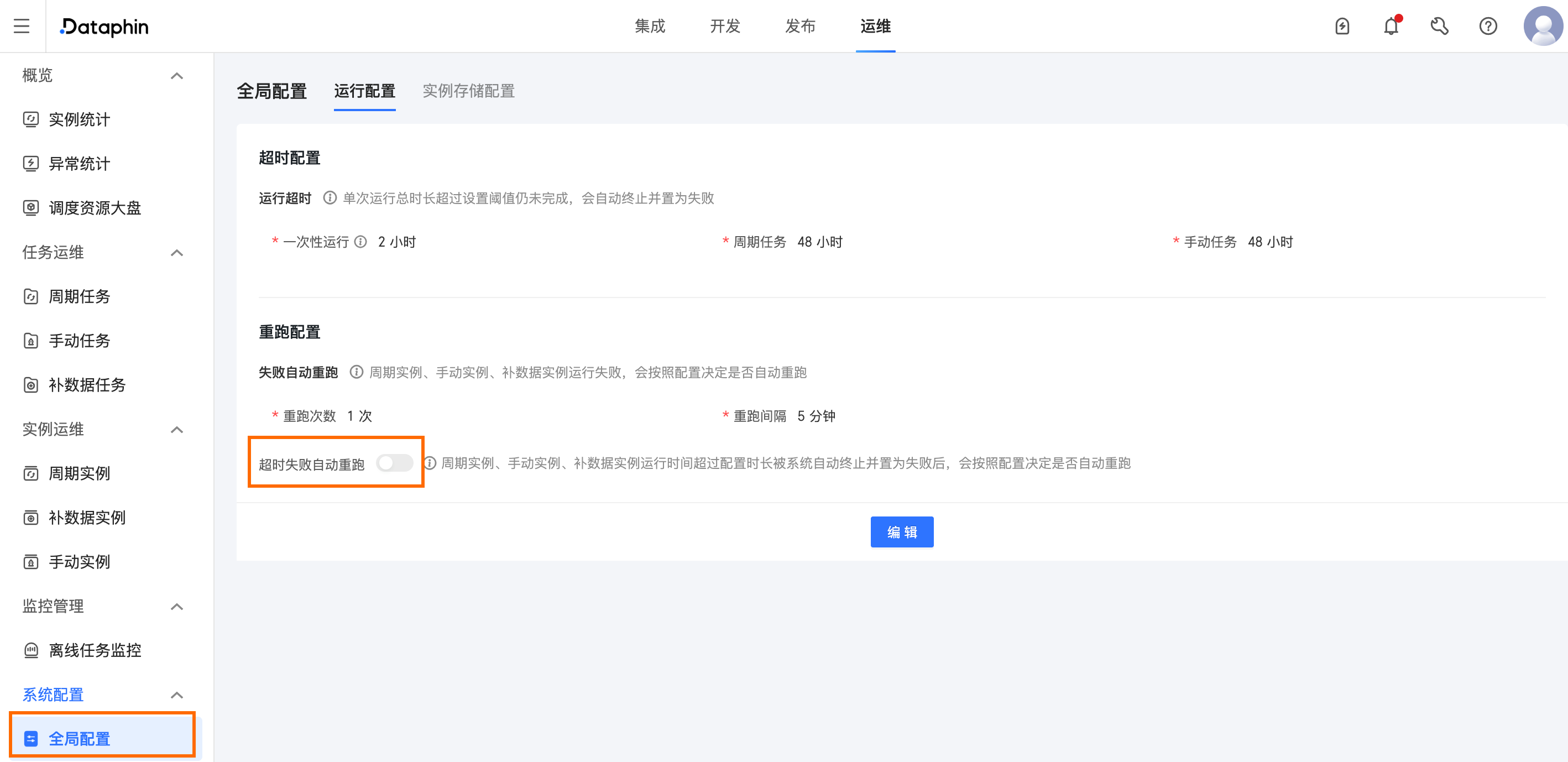Open 调度资源大盘 in the sidebar

[x=95, y=208]
